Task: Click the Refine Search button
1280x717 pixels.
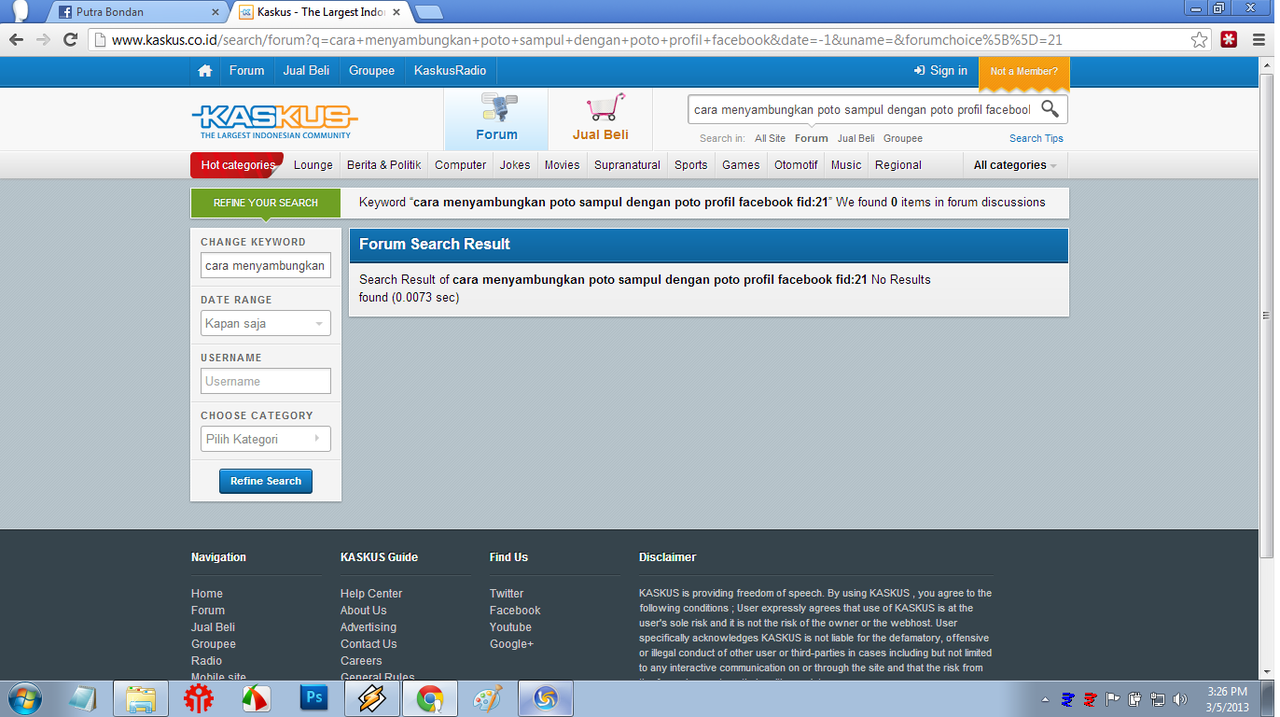Action: pyautogui.click(x=266, y=481)
